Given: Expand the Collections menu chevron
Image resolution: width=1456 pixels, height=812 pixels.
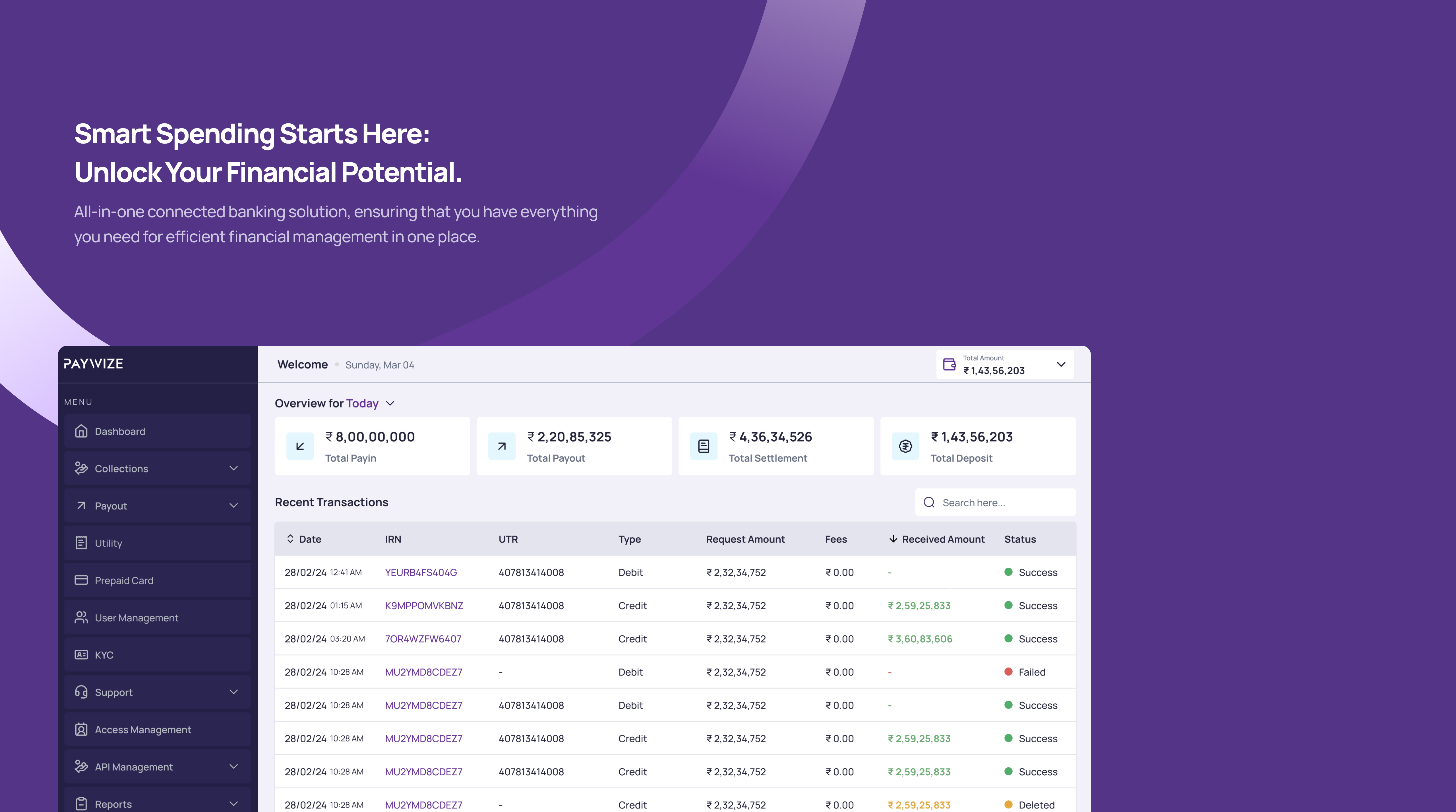Looking at the screenshot, I should click(x=233, y=468).
